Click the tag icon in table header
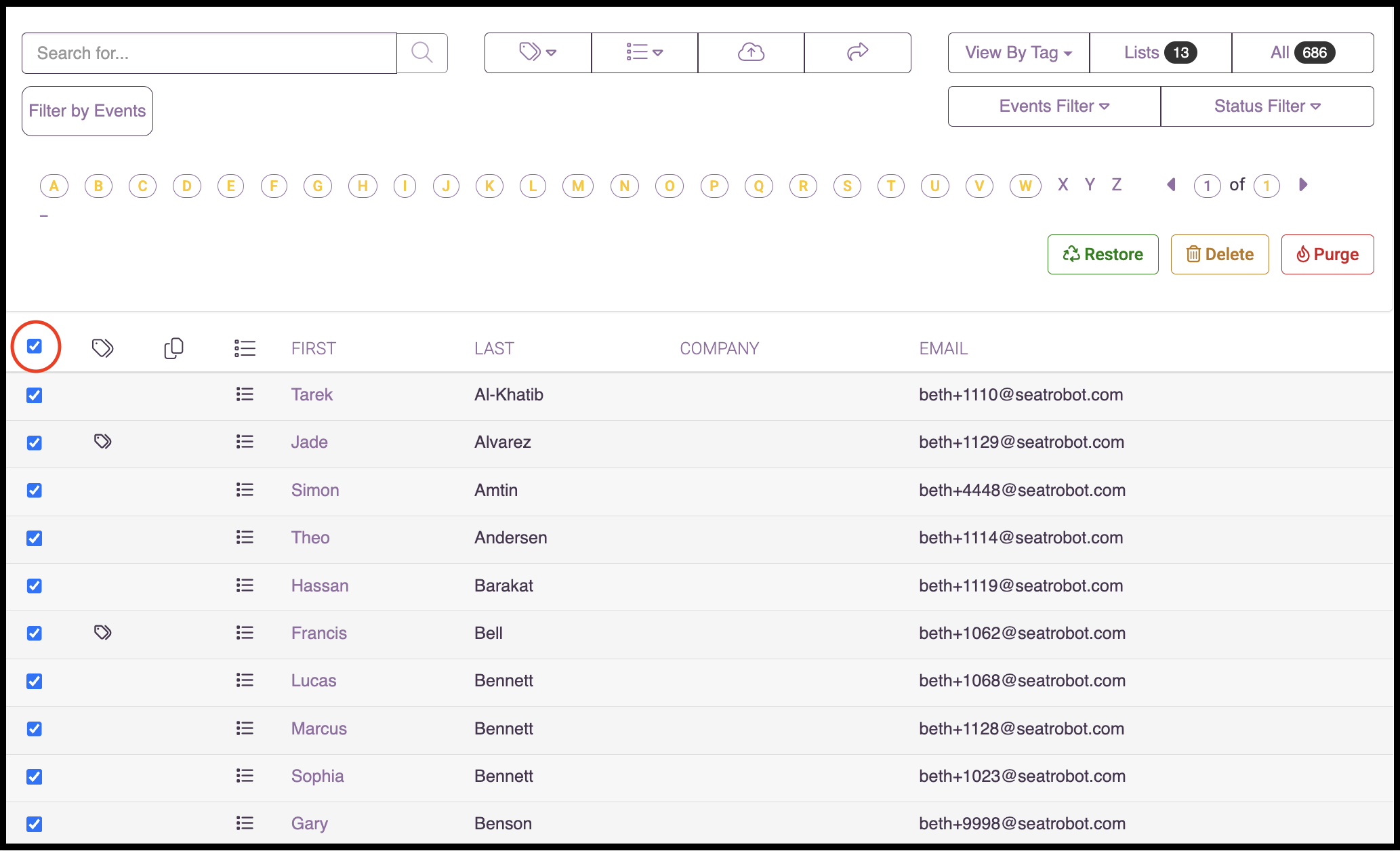Screen dimensions: 1400x851 click(x=102, y=348)
